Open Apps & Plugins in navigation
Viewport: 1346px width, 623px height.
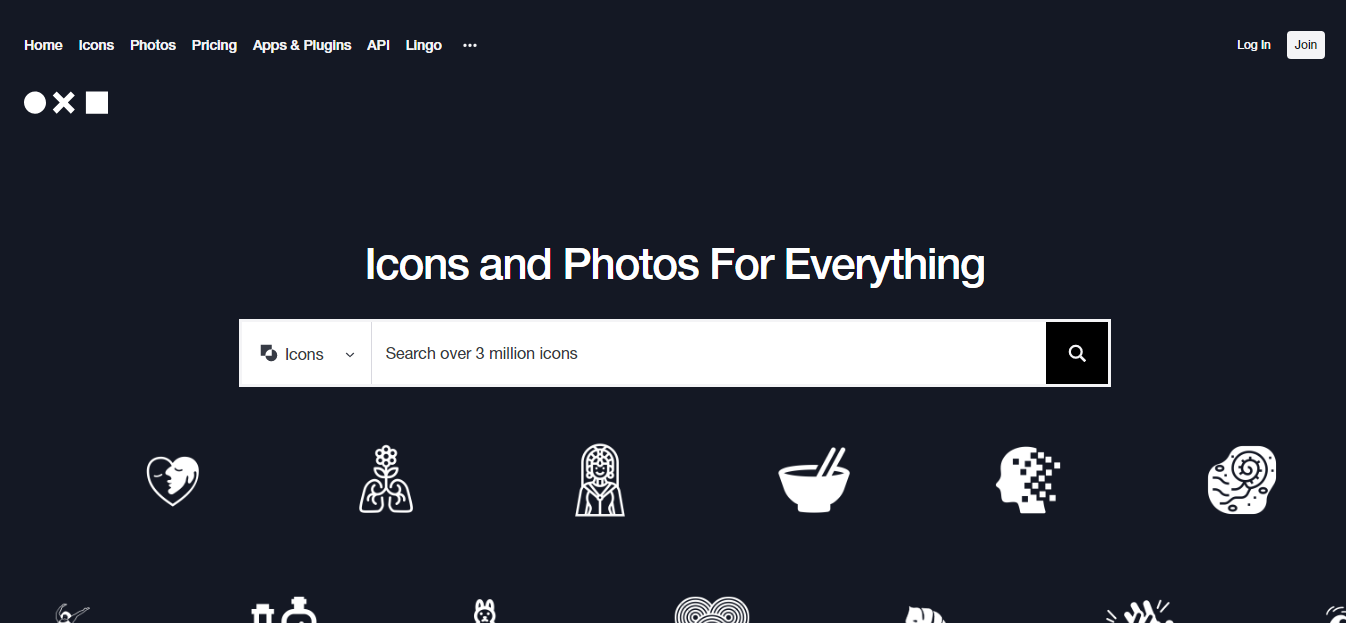302,45
